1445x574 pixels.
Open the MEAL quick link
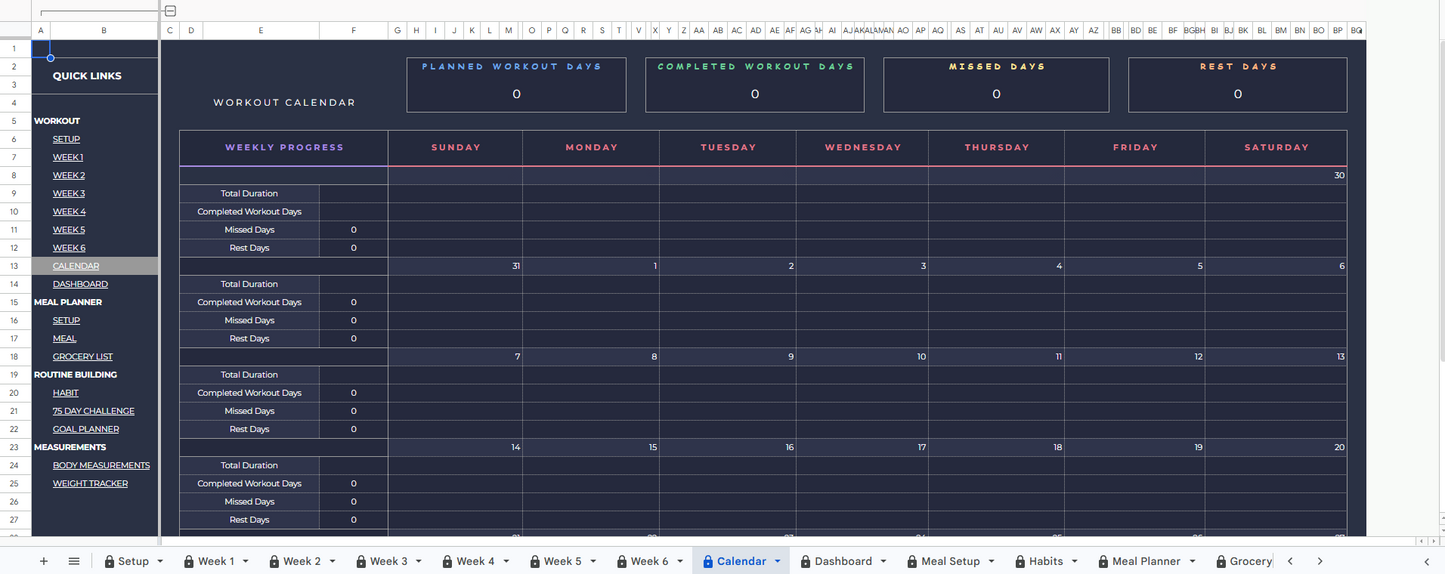click(x=65, y=338)
